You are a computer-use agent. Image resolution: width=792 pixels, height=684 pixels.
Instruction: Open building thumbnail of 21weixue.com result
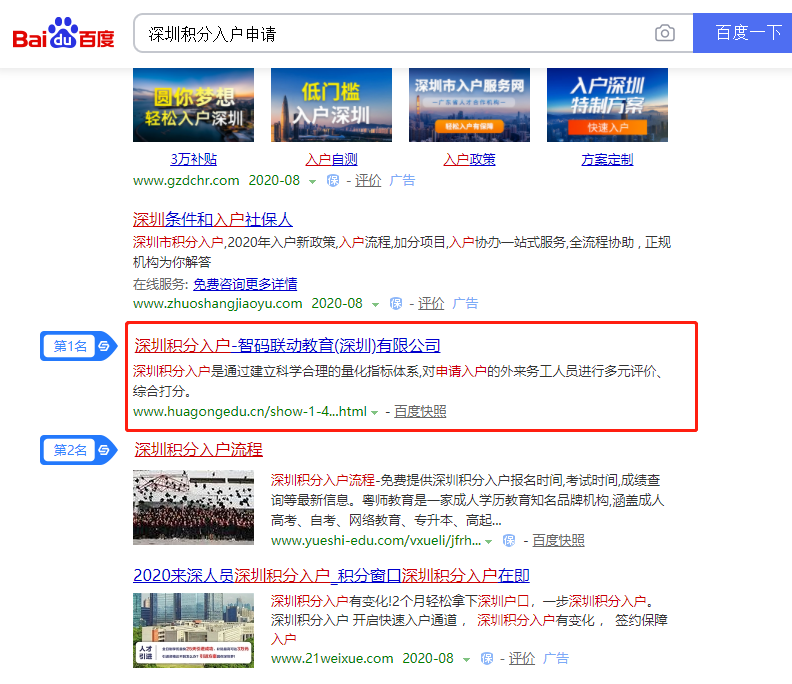click(193, 630)
